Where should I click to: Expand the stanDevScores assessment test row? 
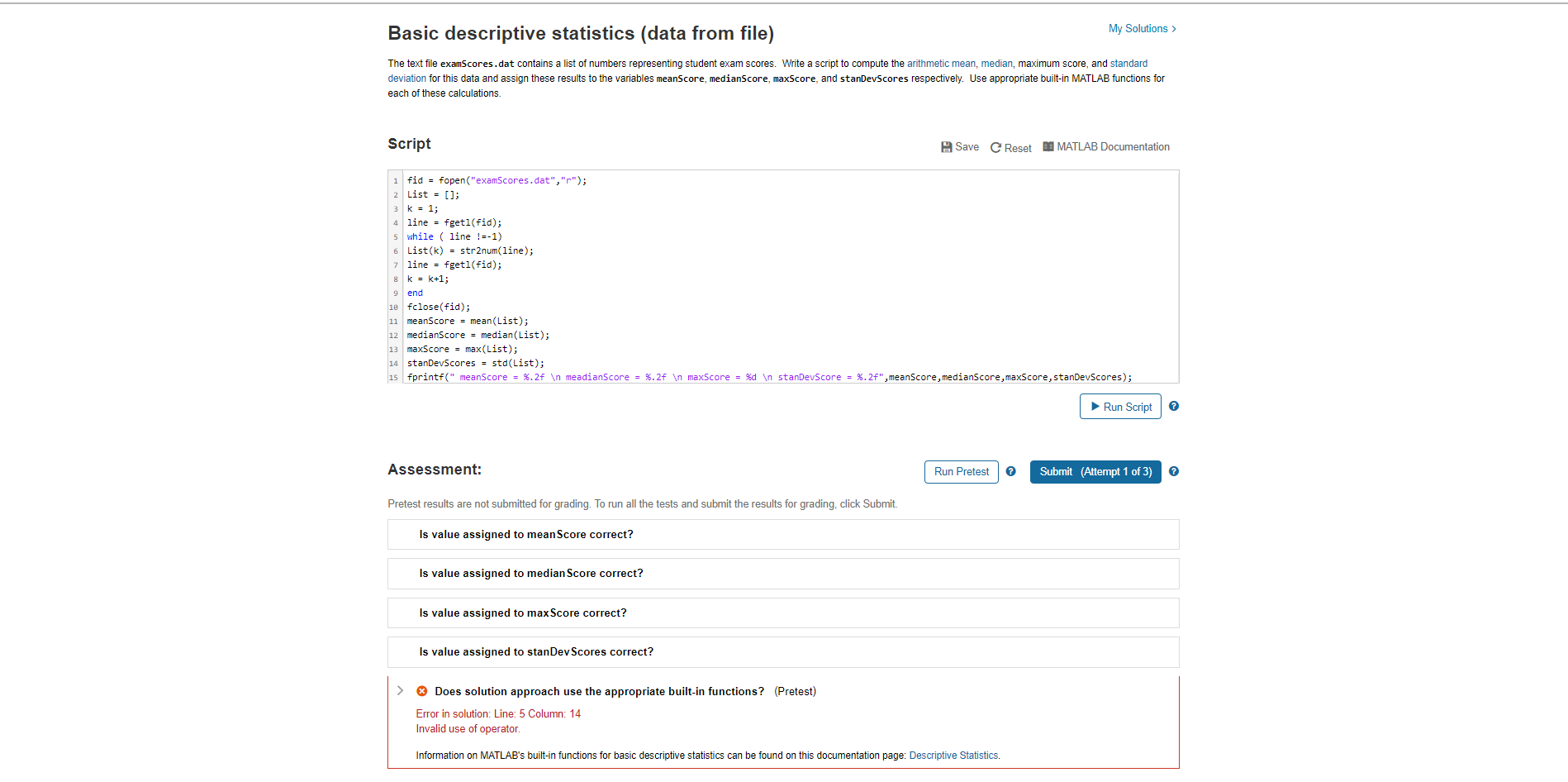pos(535,651)
